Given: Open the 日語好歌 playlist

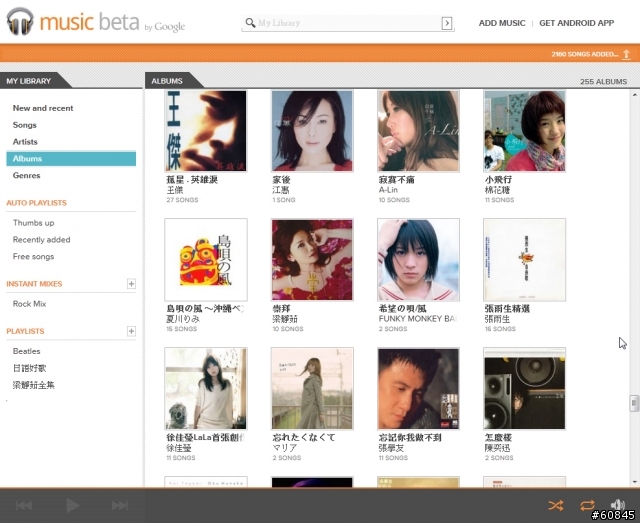Looking at the screenshot, I should (29, 368).
